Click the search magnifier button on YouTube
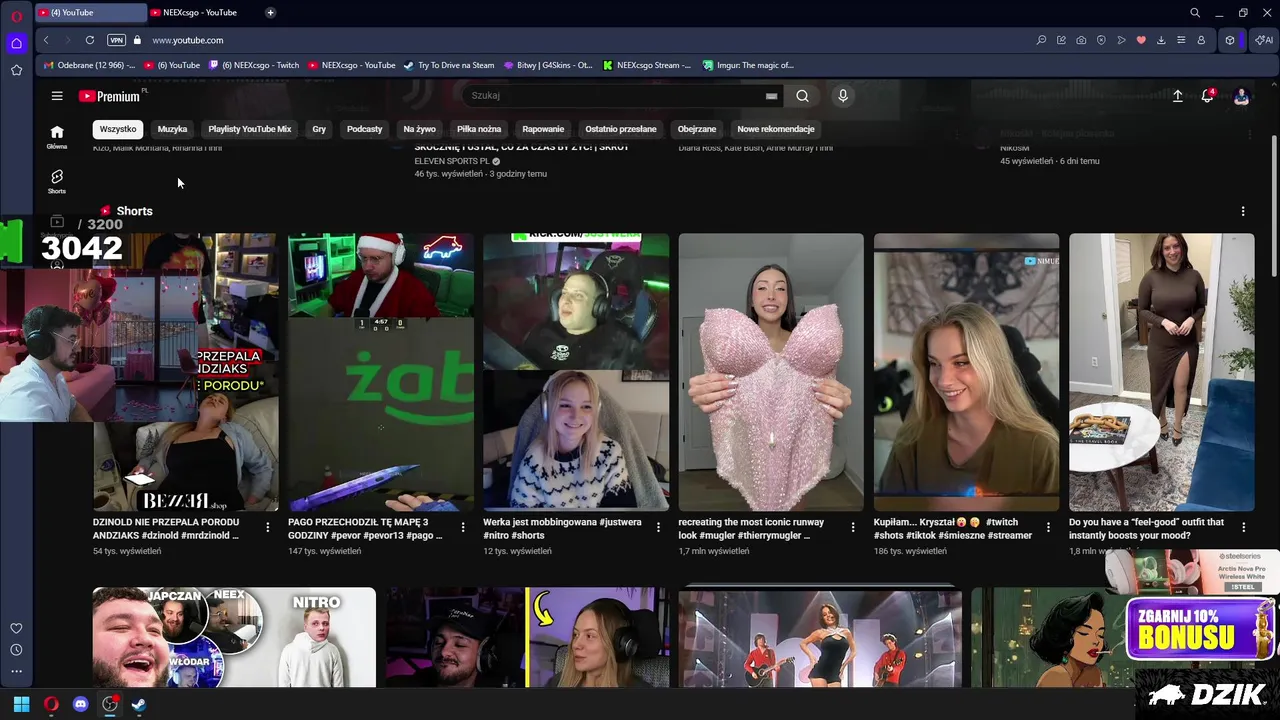The width and height of the screenshot is (1280, 720). [802, 96]
